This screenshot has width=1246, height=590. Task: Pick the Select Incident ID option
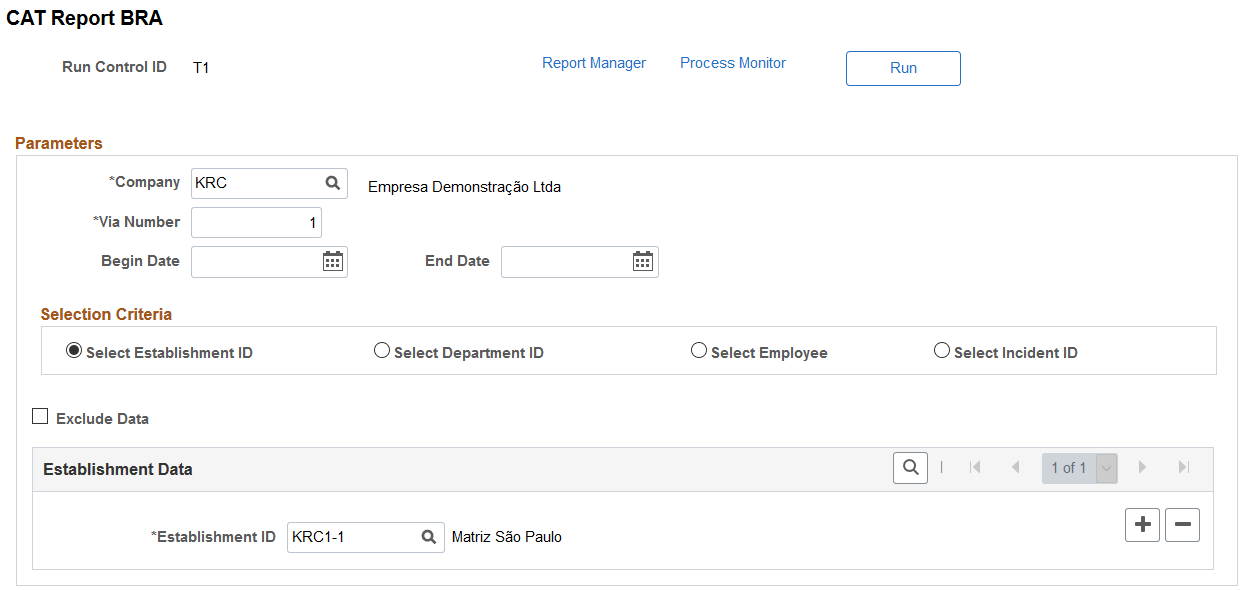click(x=941, y=351)
